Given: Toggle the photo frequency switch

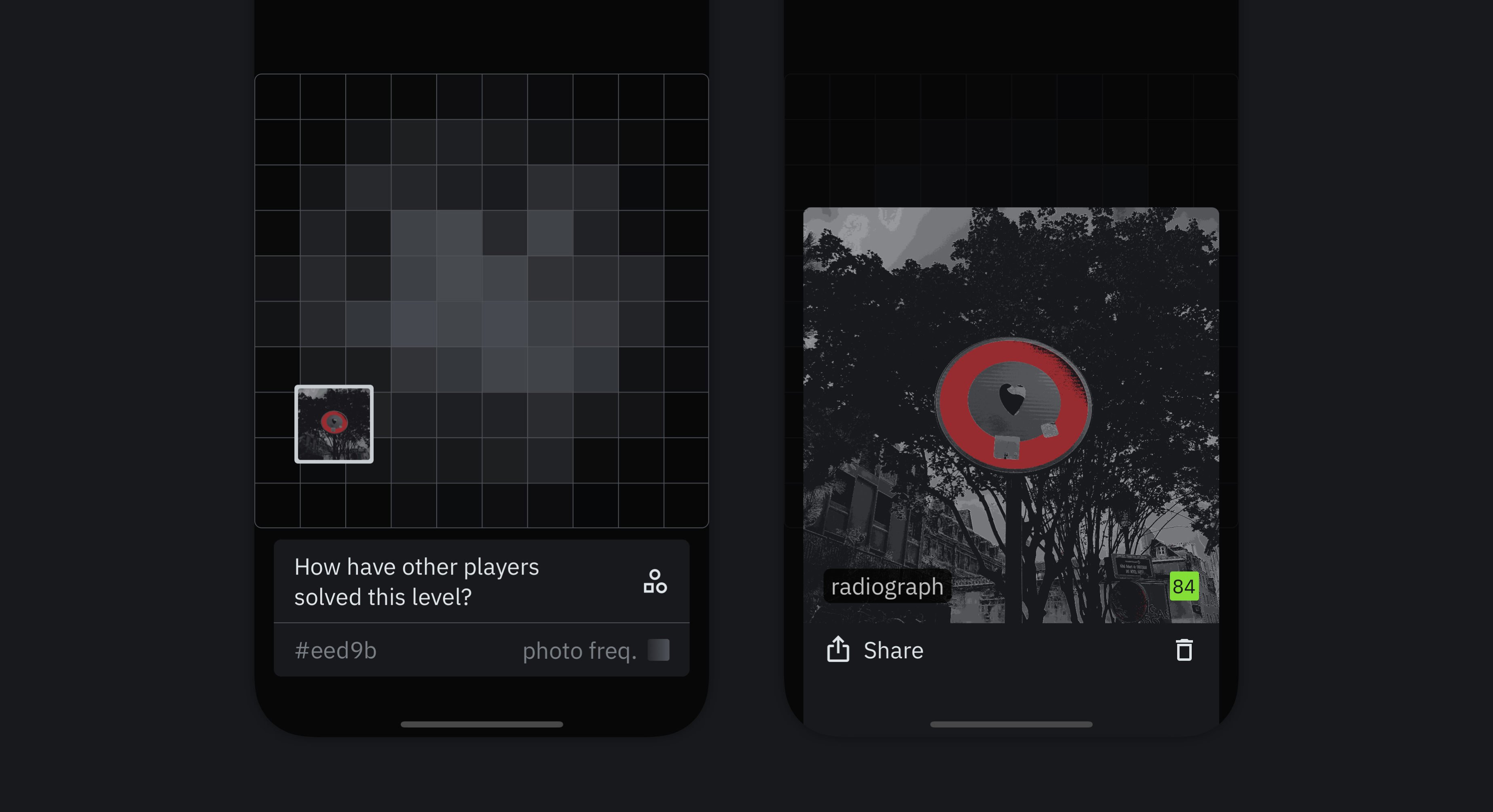Looking at the screenshot, I should [x=659, y=651].
